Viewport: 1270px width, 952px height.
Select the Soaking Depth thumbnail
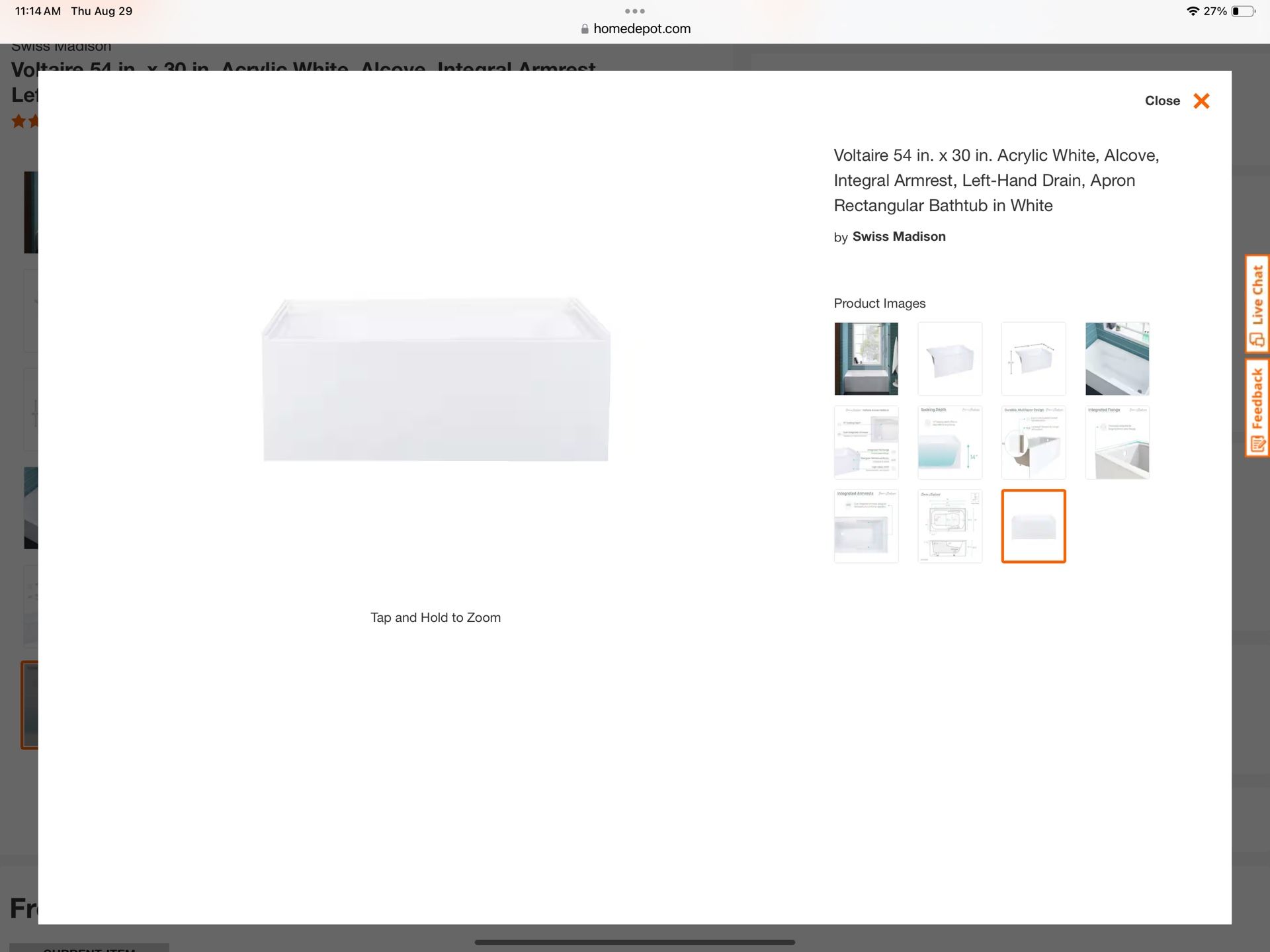(x=949, y=442)
